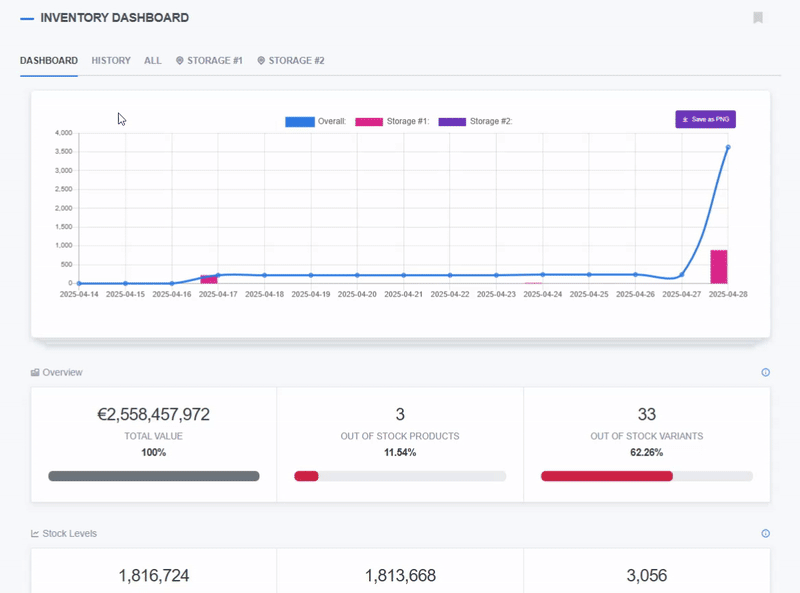800x593 pixels.
Task: Click the Save as PNG button
Action: [x=705, y=119]
